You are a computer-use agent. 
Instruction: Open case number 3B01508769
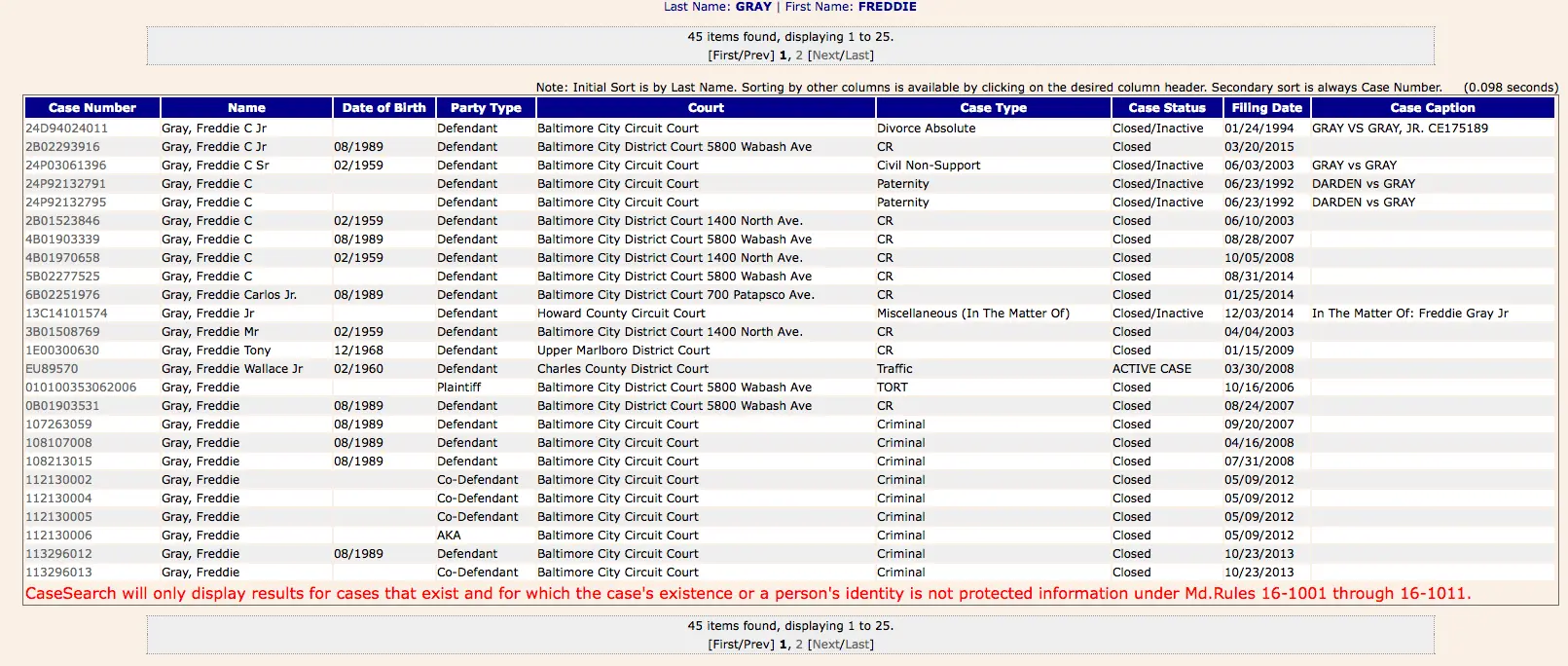point(62,332)
